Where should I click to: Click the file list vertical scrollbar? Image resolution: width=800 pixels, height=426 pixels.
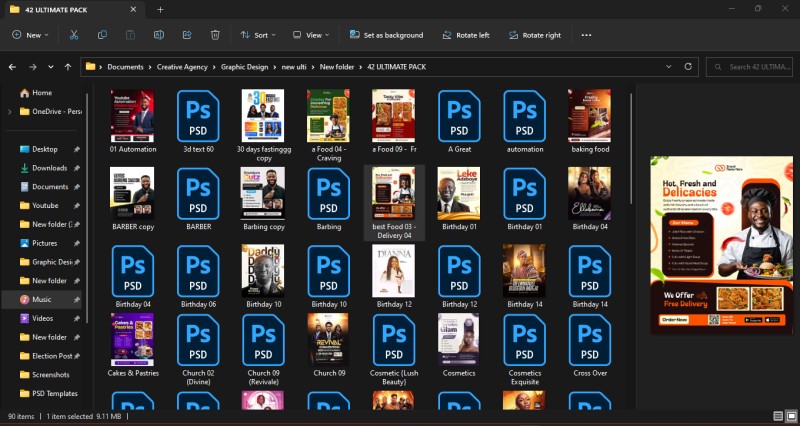click(632, 148)
